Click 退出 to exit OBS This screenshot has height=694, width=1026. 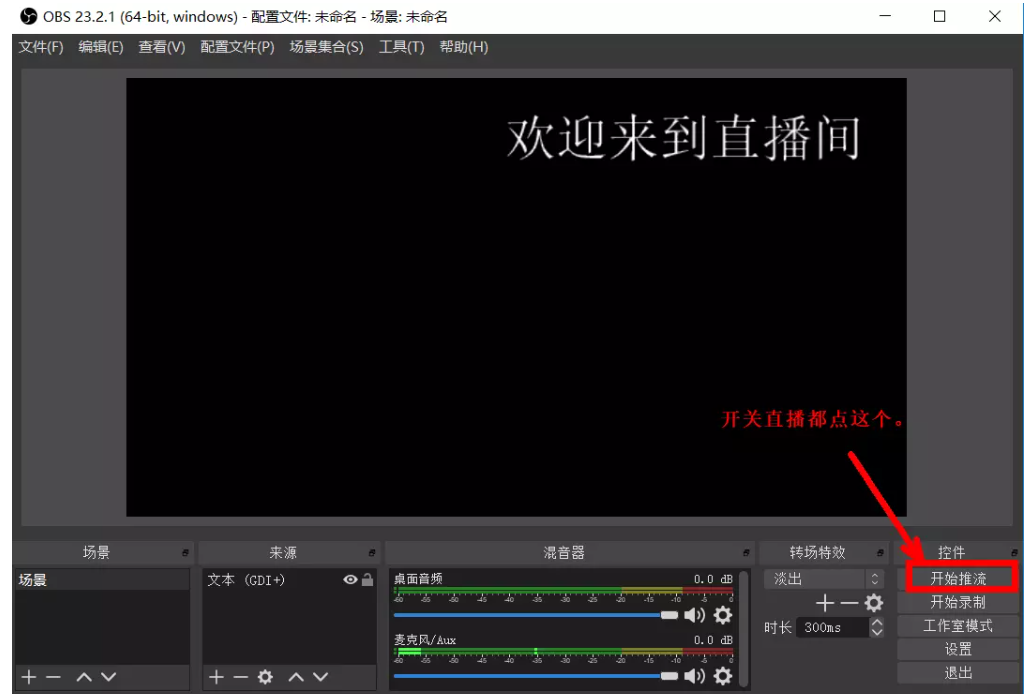(x=958, y=672)
